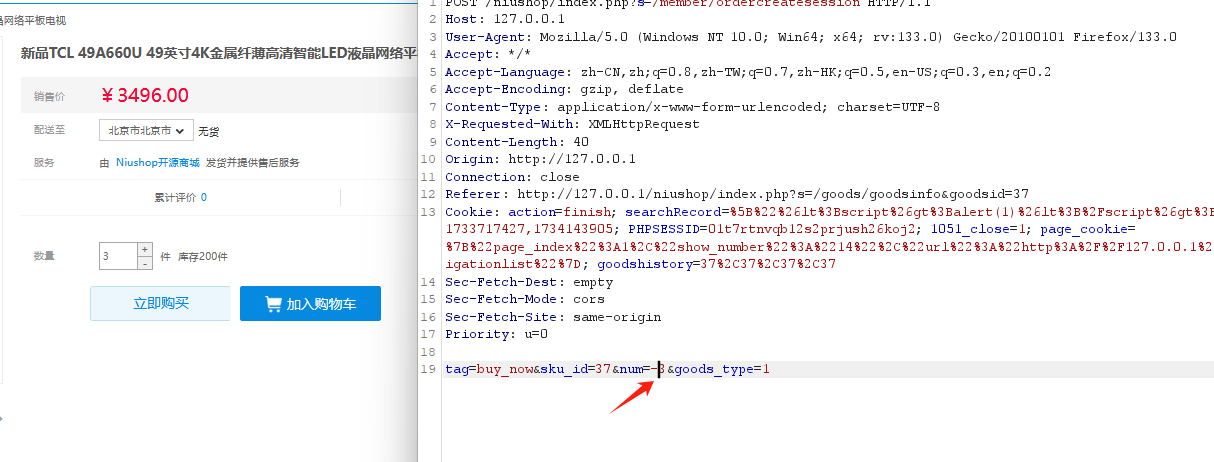Click the tag=buy_now parameter in body
The image size is (1214, 462).
[x=489, y=369]
